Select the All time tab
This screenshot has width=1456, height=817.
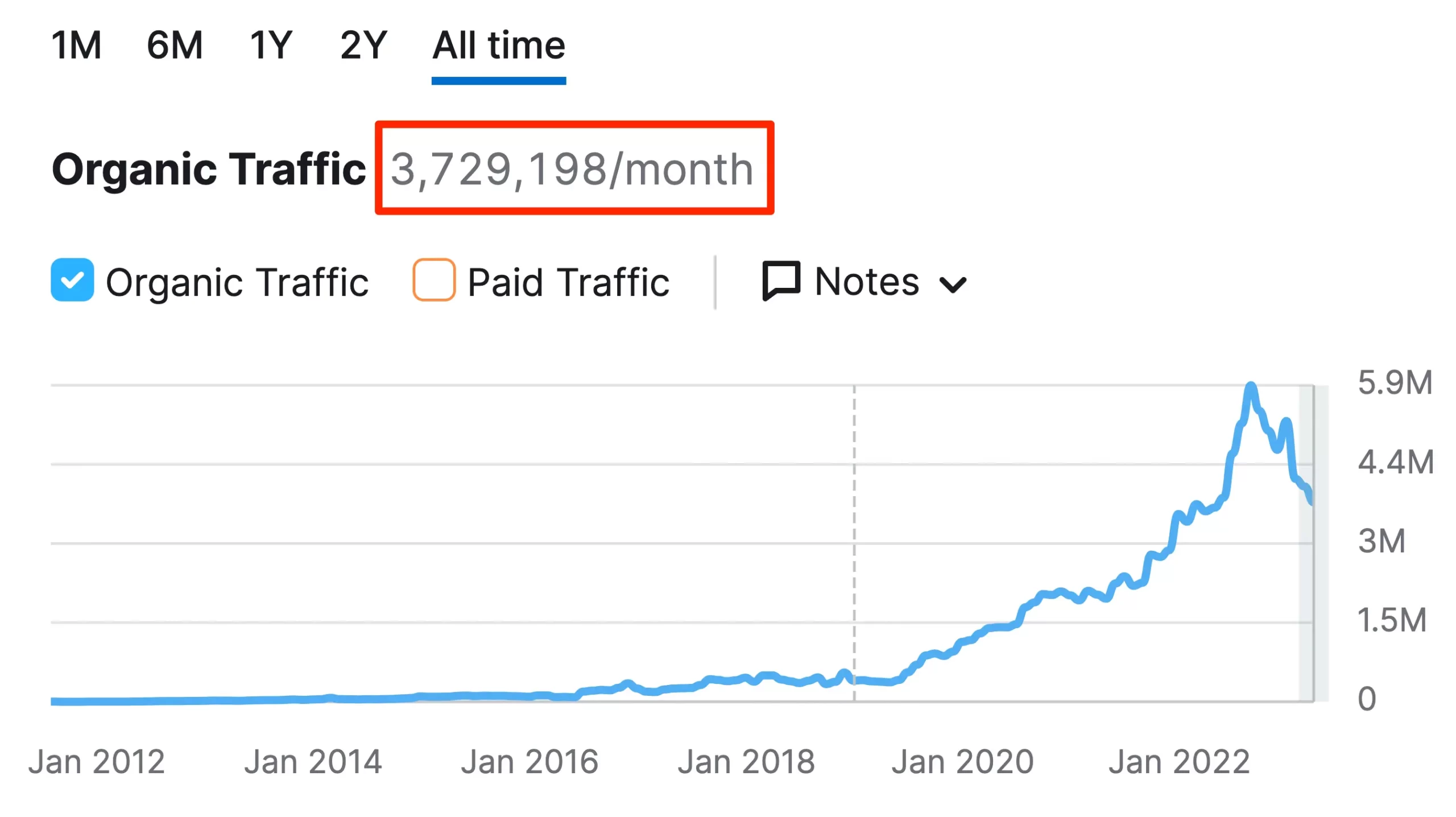(498, 46)
